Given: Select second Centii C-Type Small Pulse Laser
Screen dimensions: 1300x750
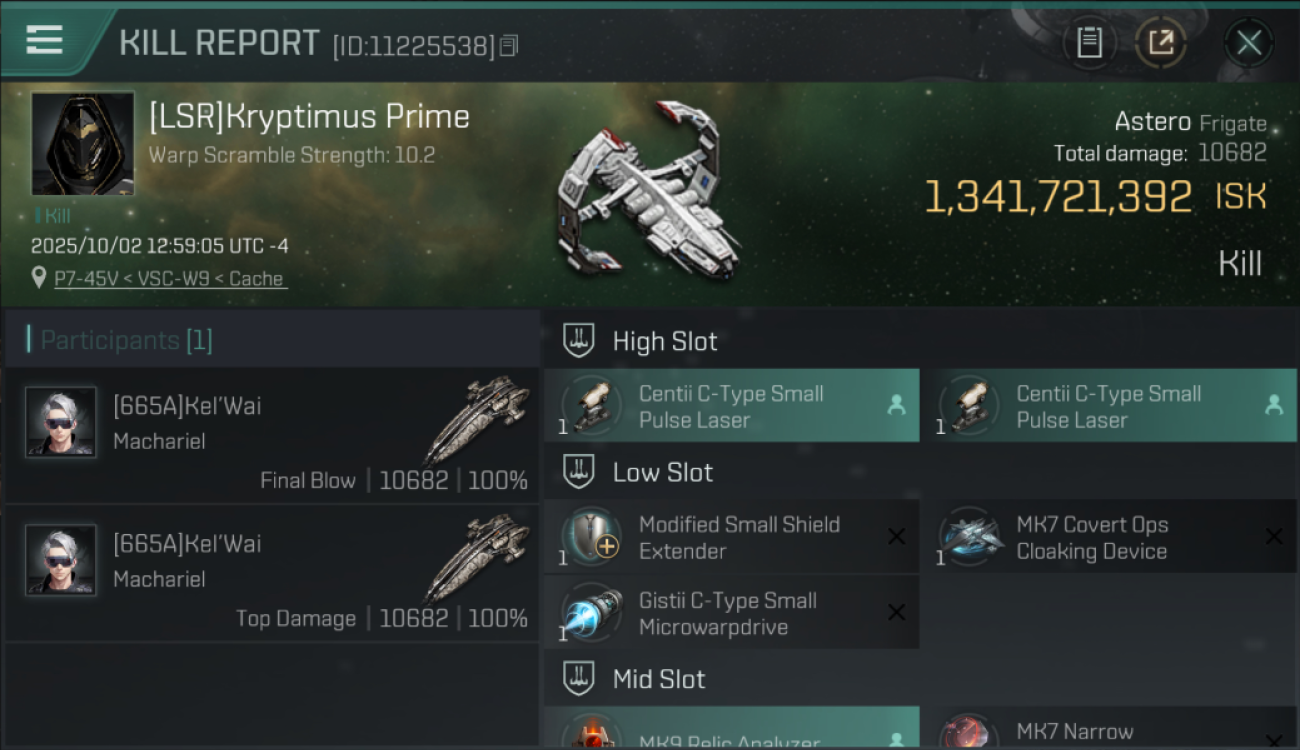Looking at the screenshot, I should (1108, 407).
